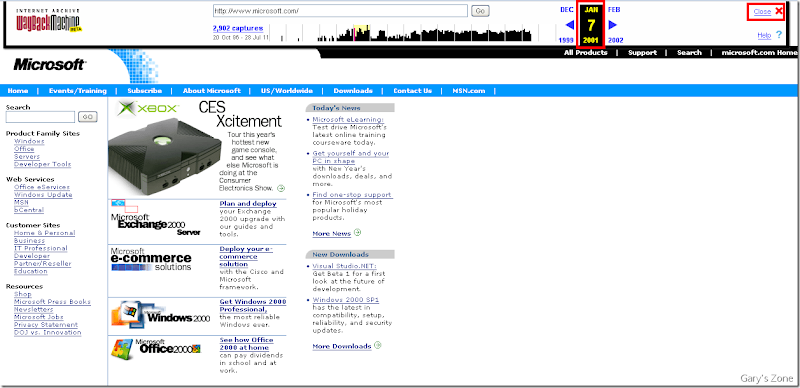The width and height of the screenshot is (800, 388).
Task: Click the Microsoft search text box
Action: coord(40,117)
